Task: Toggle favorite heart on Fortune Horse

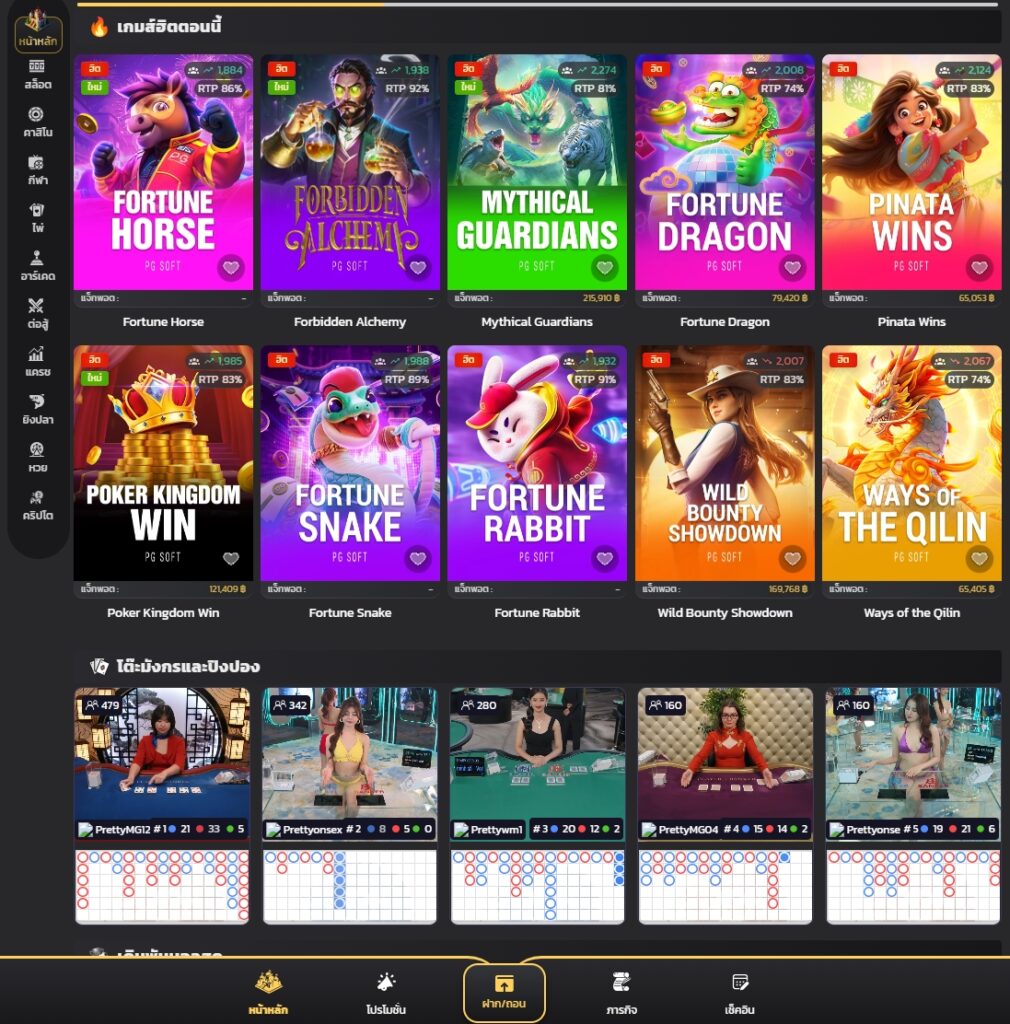Action: pos(231,268)
